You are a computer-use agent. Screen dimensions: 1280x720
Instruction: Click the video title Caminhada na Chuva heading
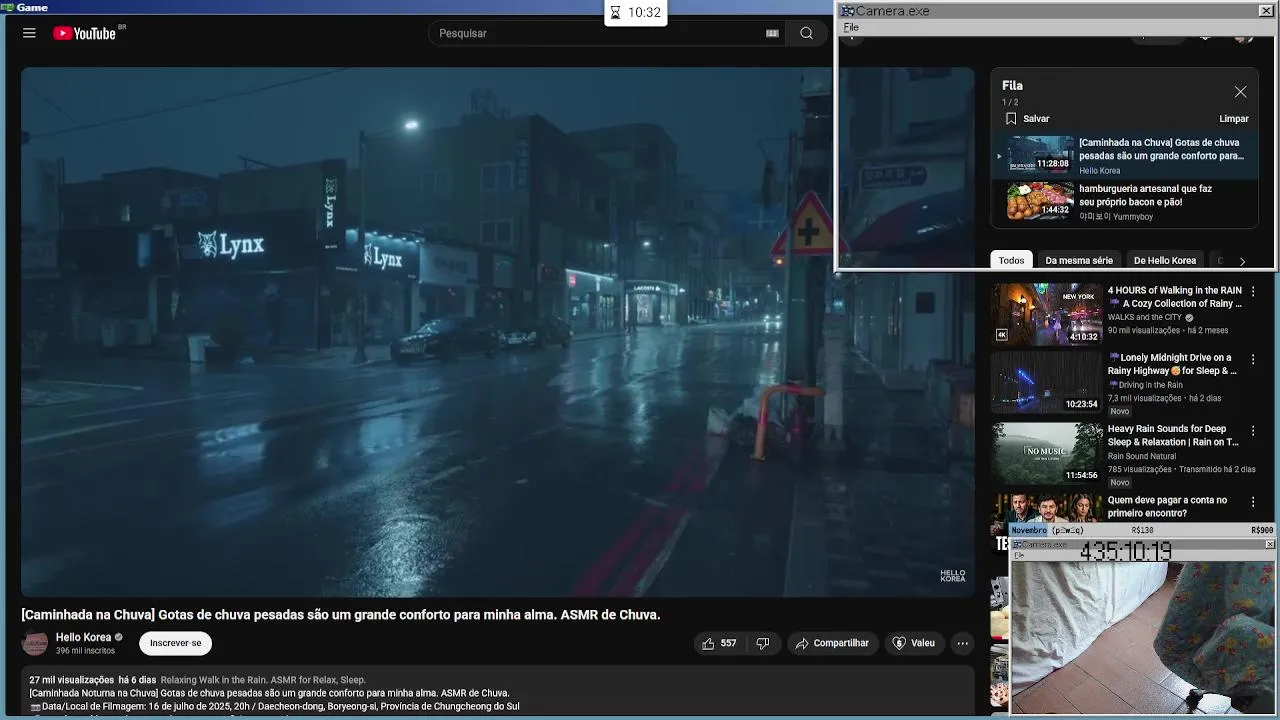[x=341, y=615]
